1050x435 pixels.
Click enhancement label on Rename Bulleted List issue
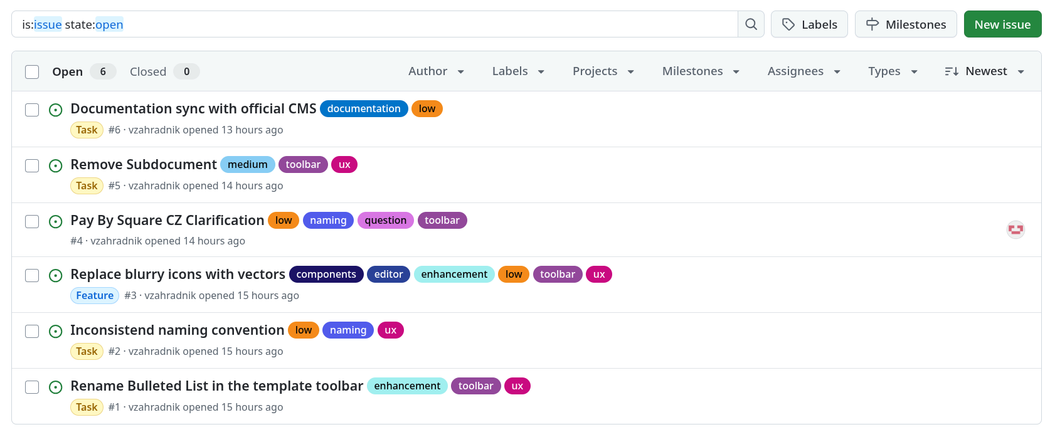point(407,386)
